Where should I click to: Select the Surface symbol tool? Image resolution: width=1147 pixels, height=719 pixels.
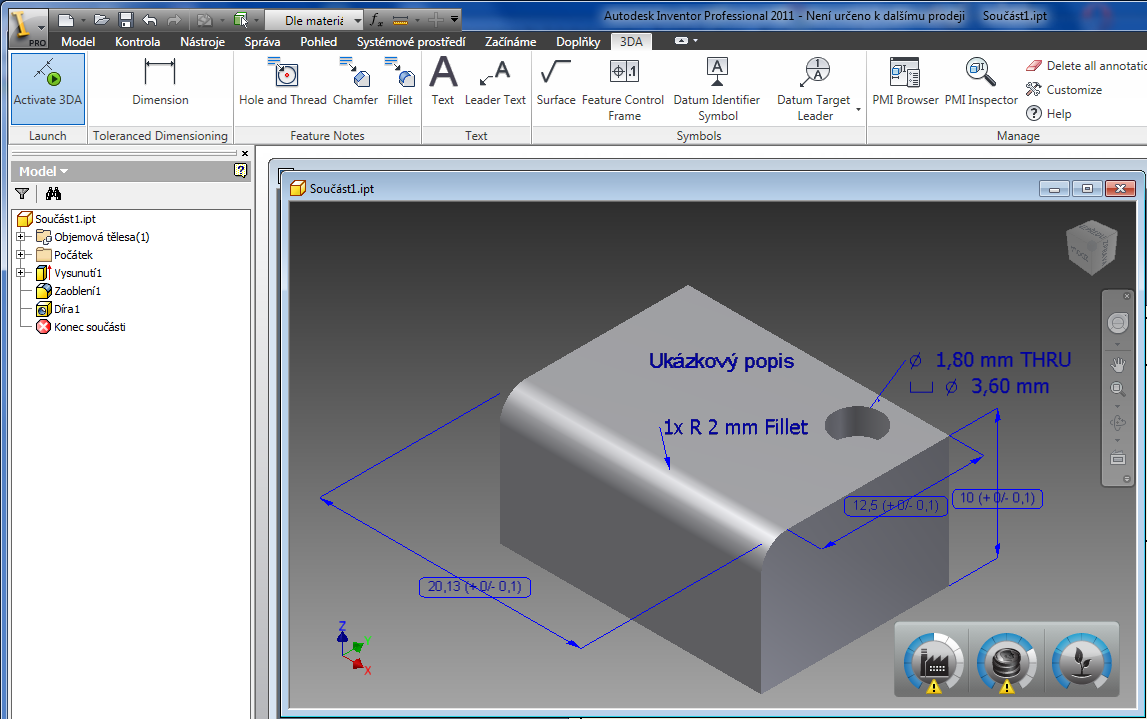point(556,83)
